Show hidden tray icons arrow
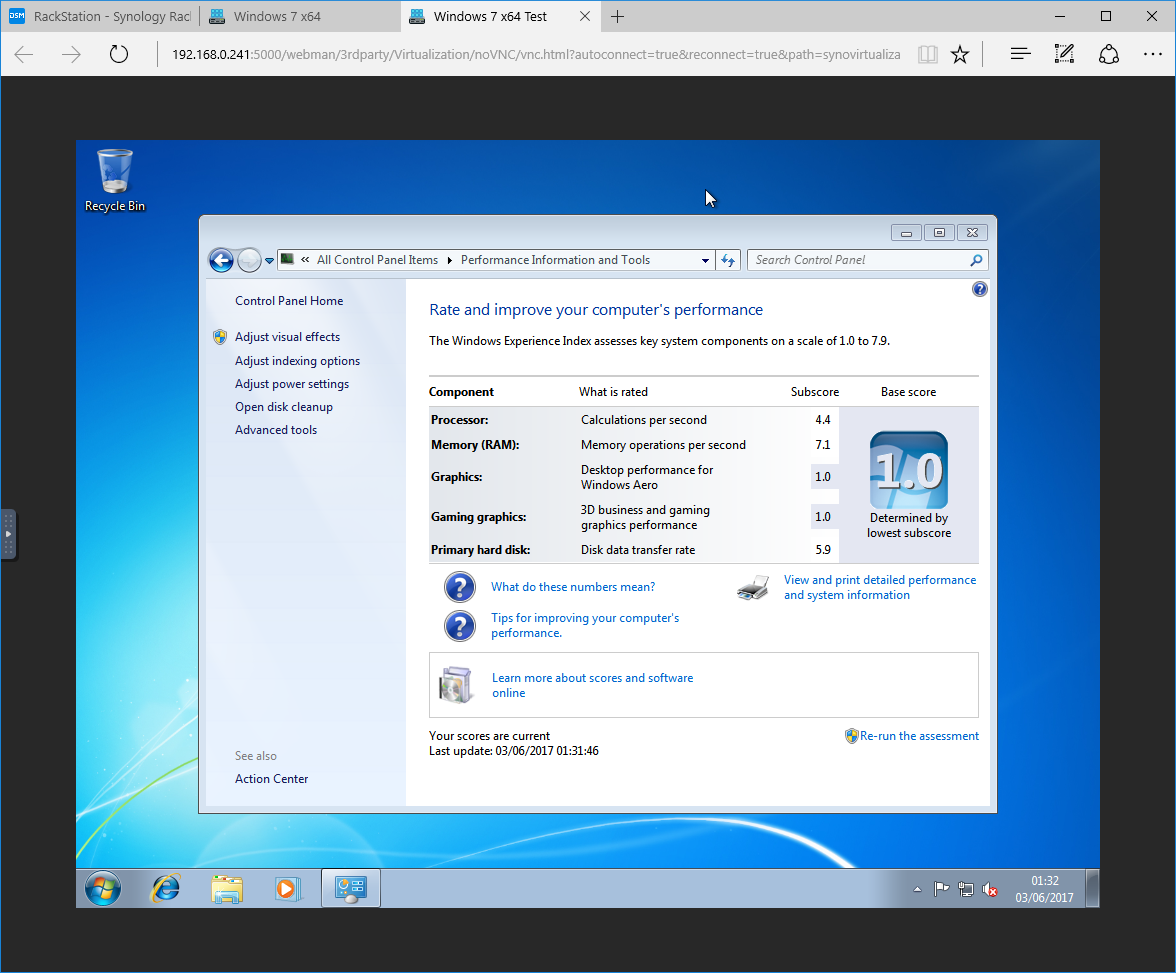1176x973 pixels. (x=916, y=890)
